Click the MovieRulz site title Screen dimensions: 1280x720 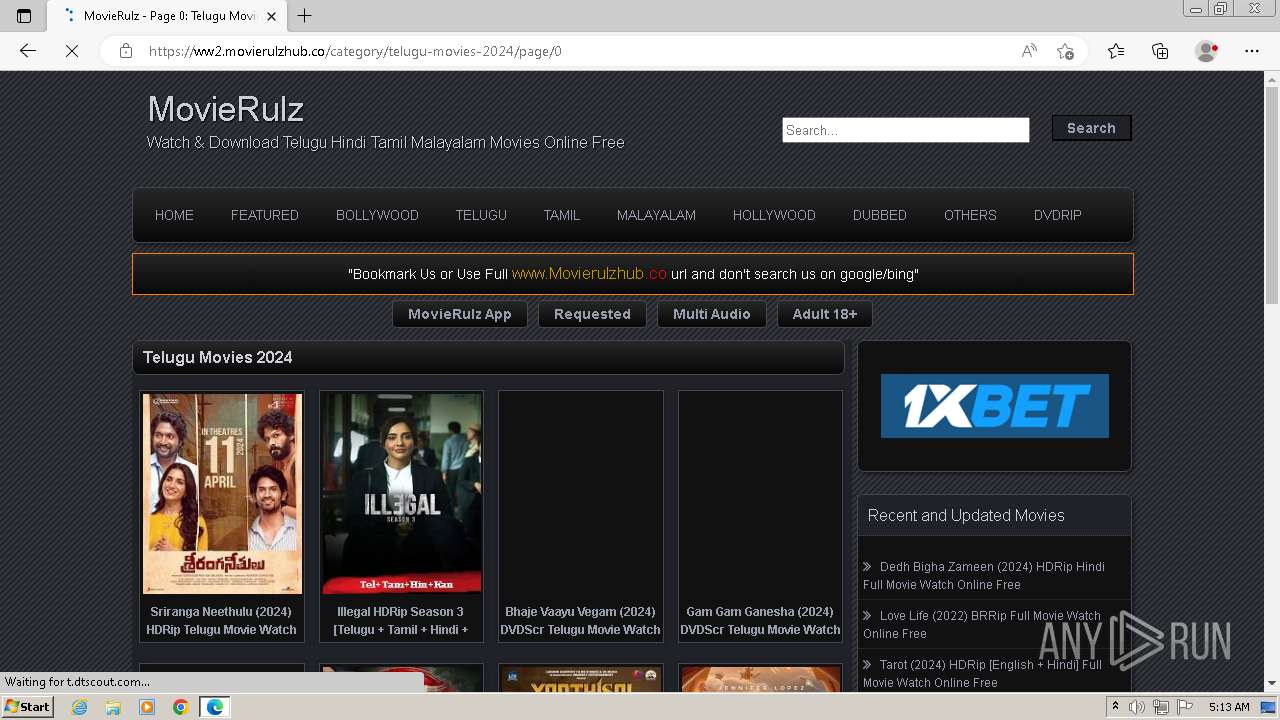226,109
